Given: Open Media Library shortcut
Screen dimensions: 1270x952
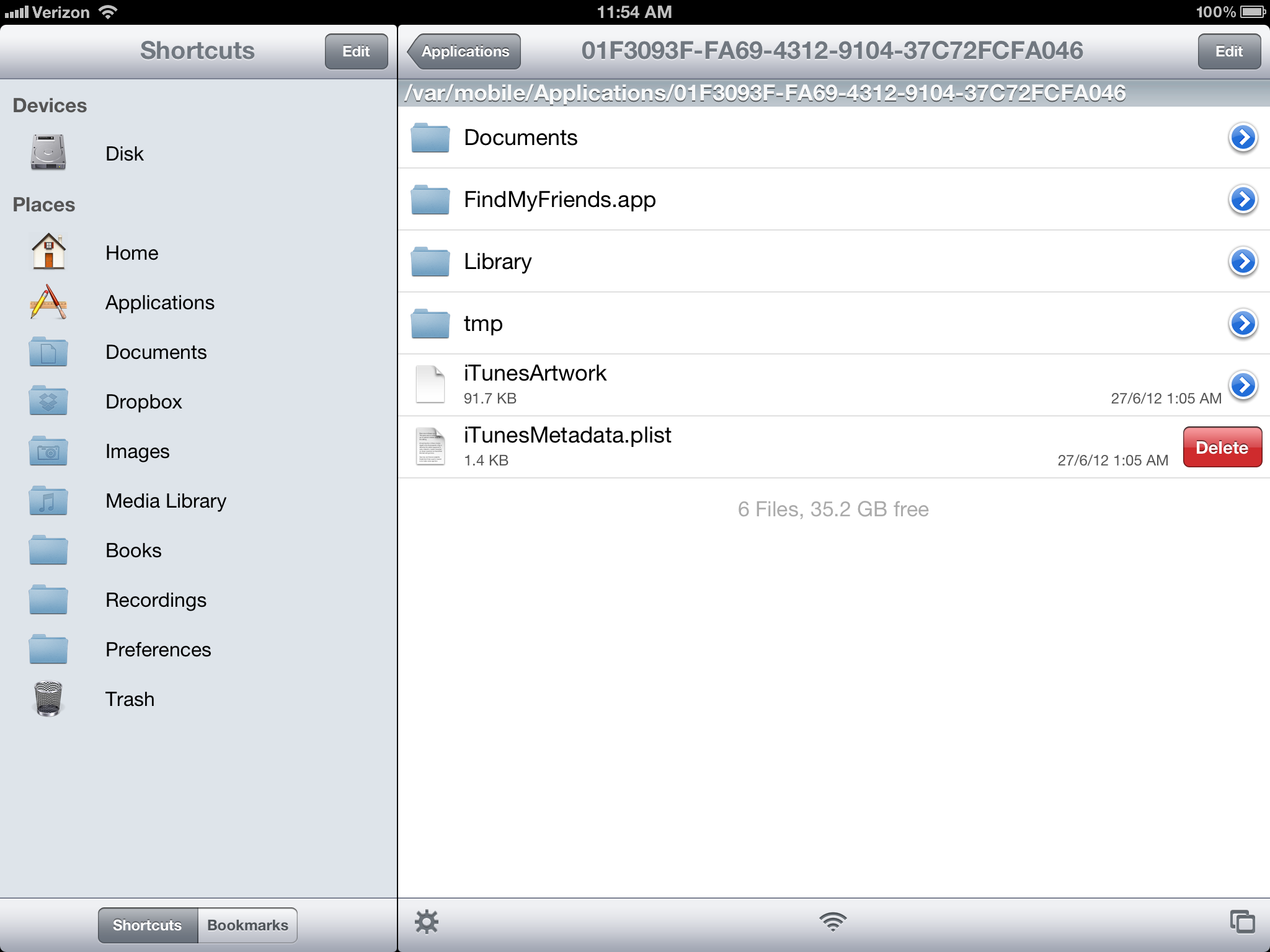Looking at the screenshot, I should [x=166, y=501].
